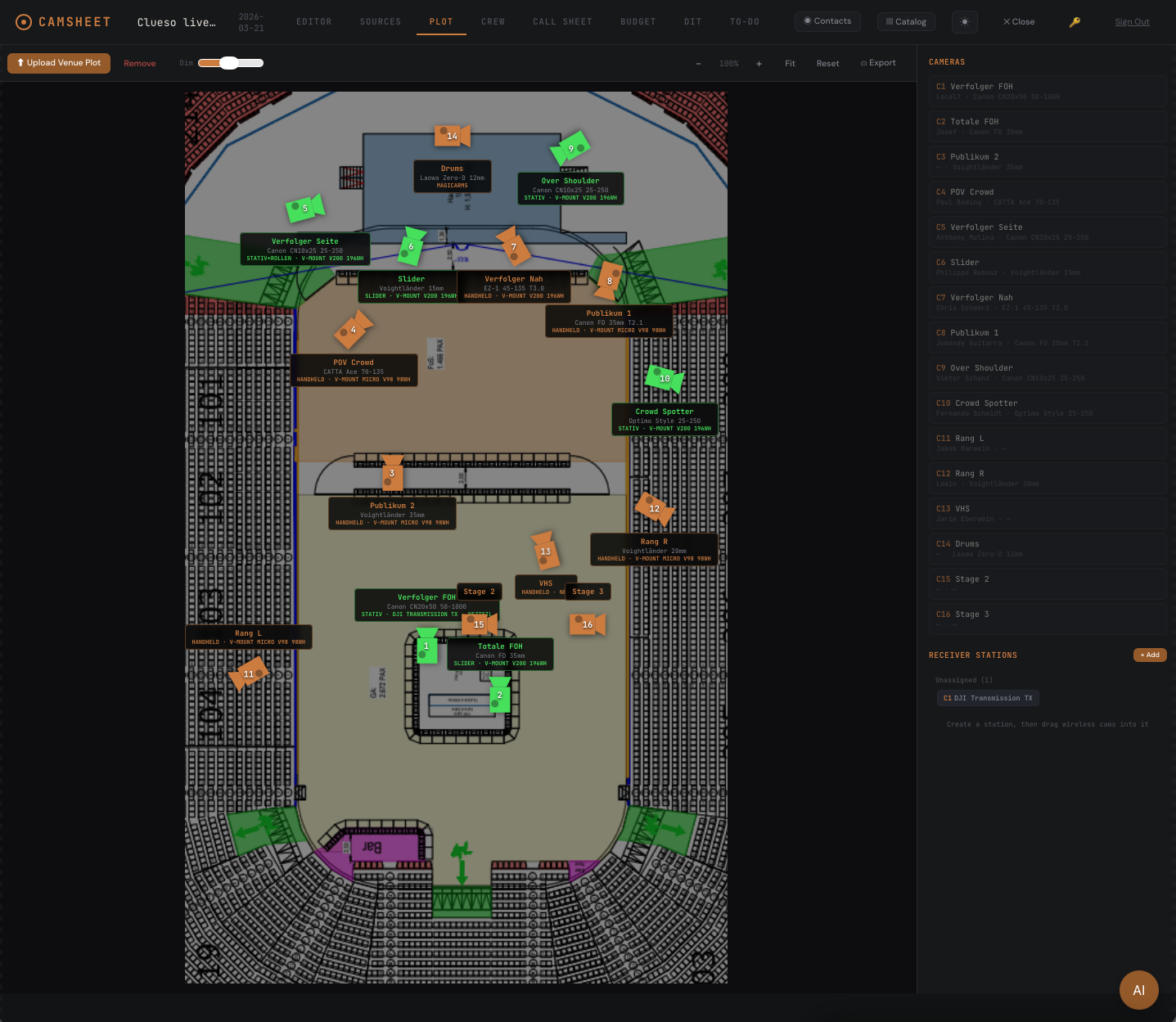Click the Add receiver station button
This screenshot has width=1176, height=1022.
[1150, 655]
